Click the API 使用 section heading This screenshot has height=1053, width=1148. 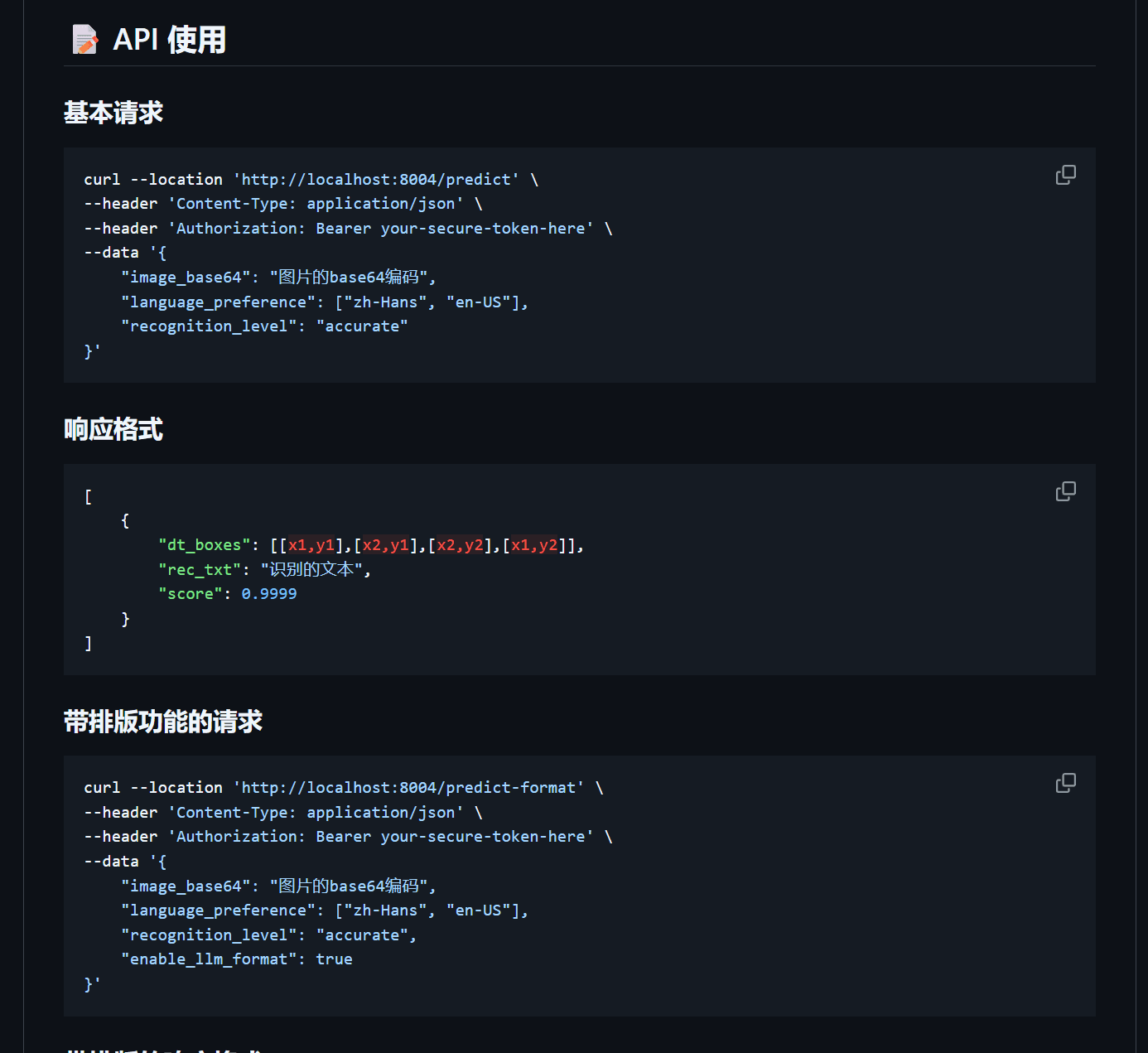[169, 40]
